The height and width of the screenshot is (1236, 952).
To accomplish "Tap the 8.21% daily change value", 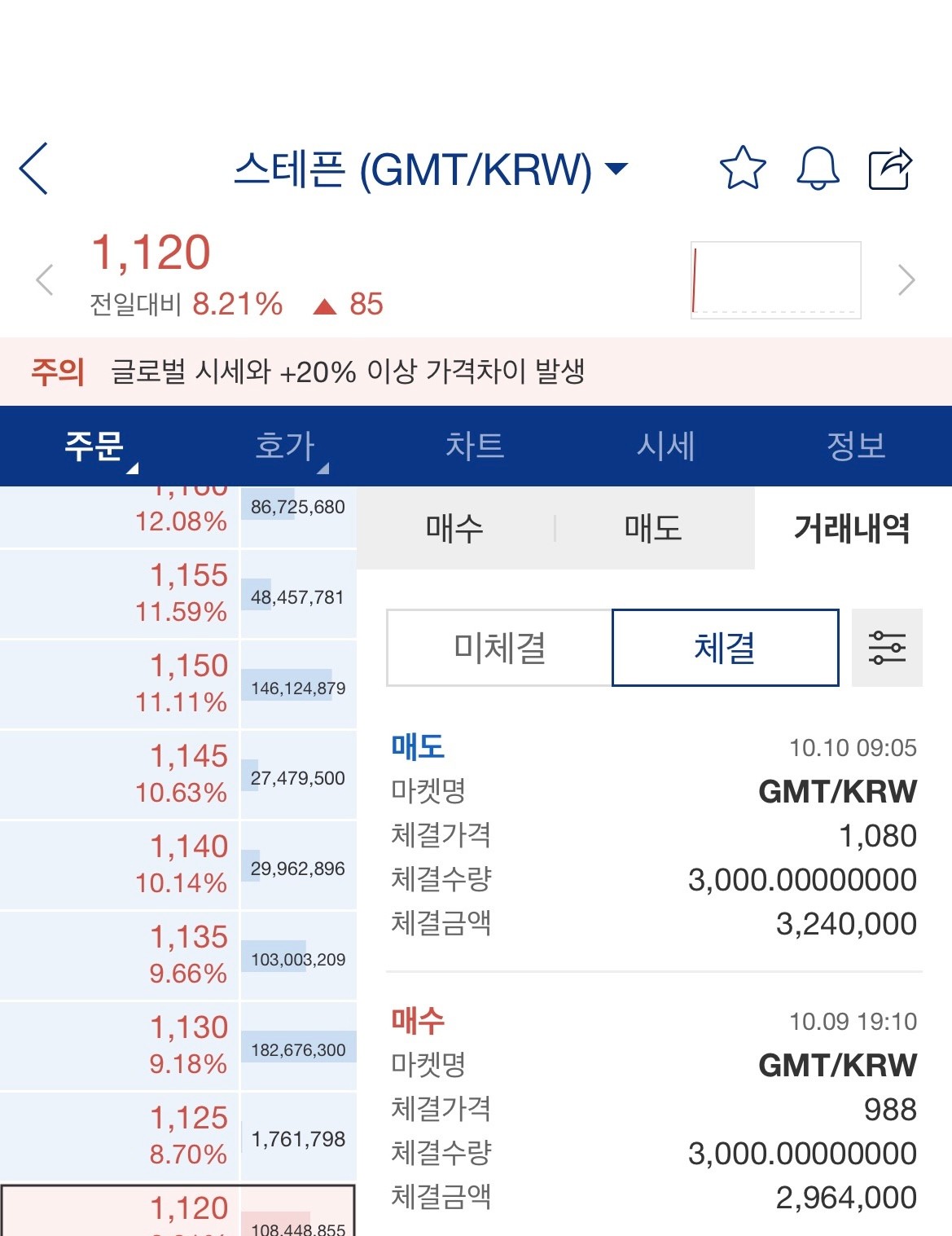I will [x=237, y=304].
